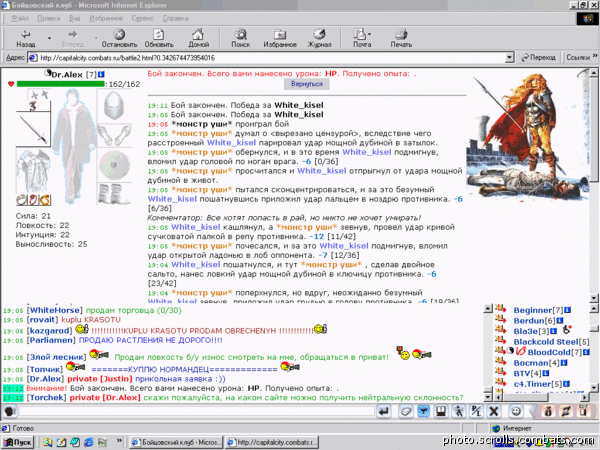Click info icon next to Dr.Alex [7]
The image size is (600, 450).
pos(101,74)
